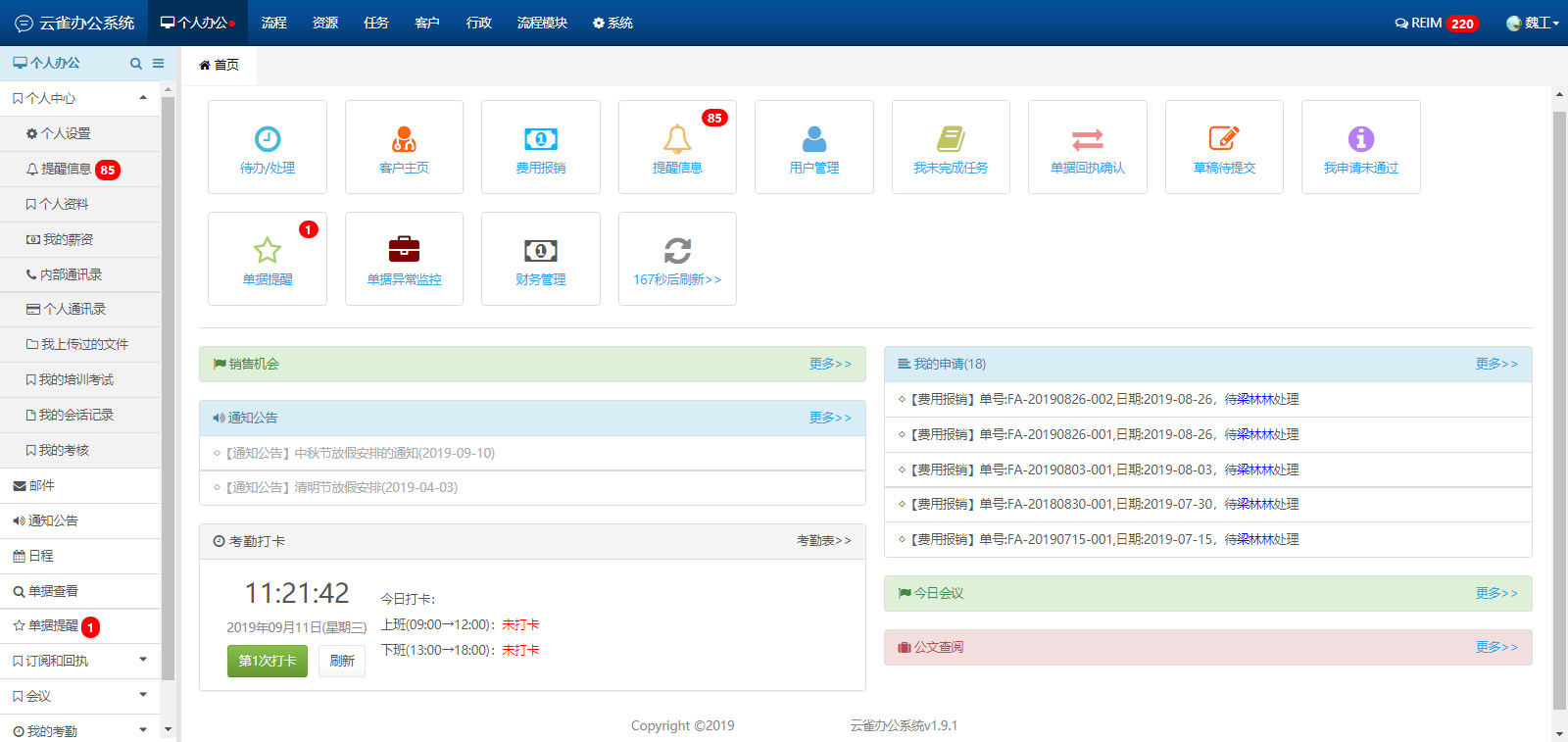Open the 流程 top menu

click(274, 23)
